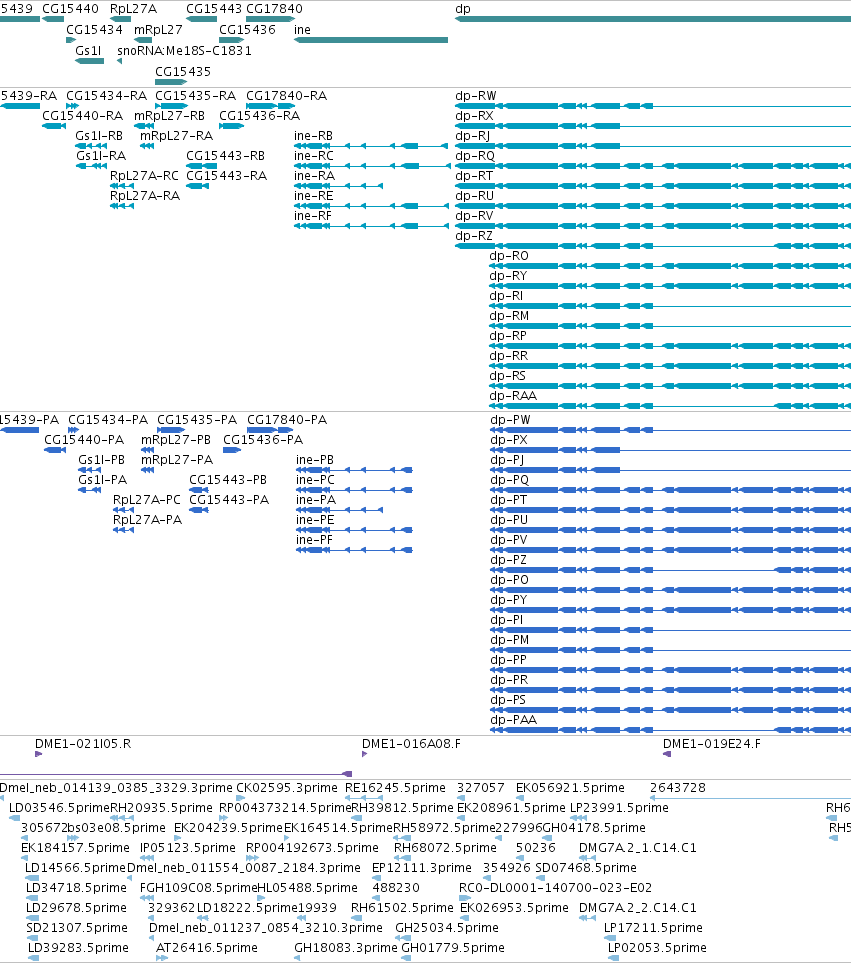Click the dp-PM protein label

click(510, 639)
